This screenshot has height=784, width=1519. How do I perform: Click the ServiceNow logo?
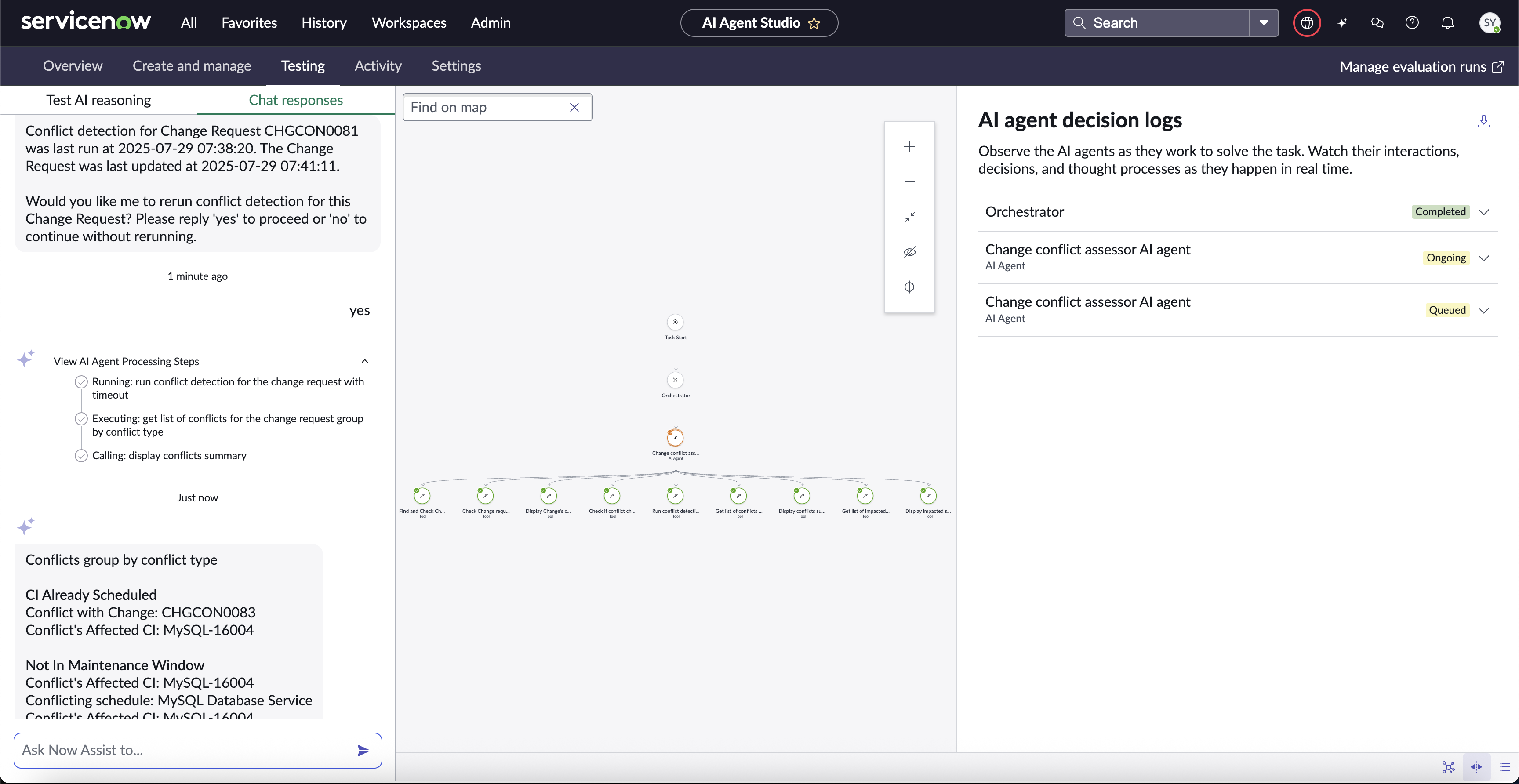pyautogui.click(x=86, y=22)
